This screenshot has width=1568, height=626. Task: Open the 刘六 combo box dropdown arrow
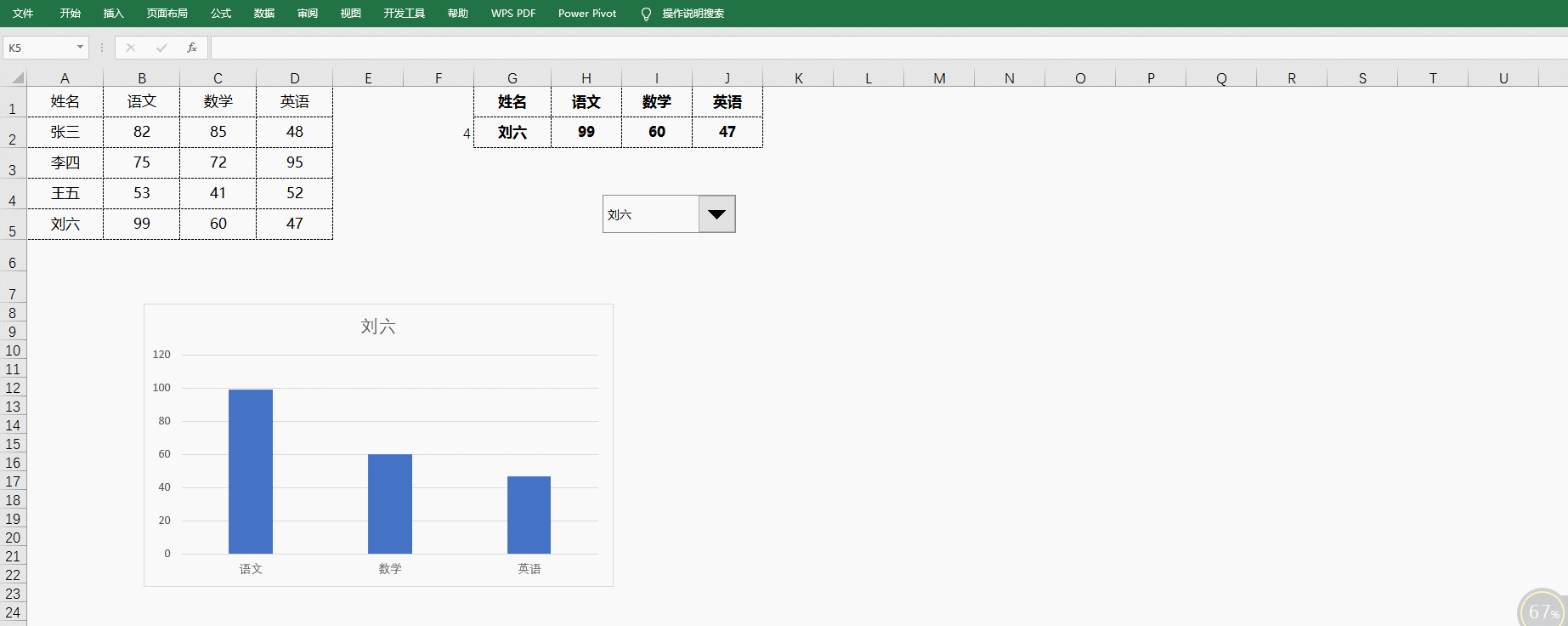716,214
